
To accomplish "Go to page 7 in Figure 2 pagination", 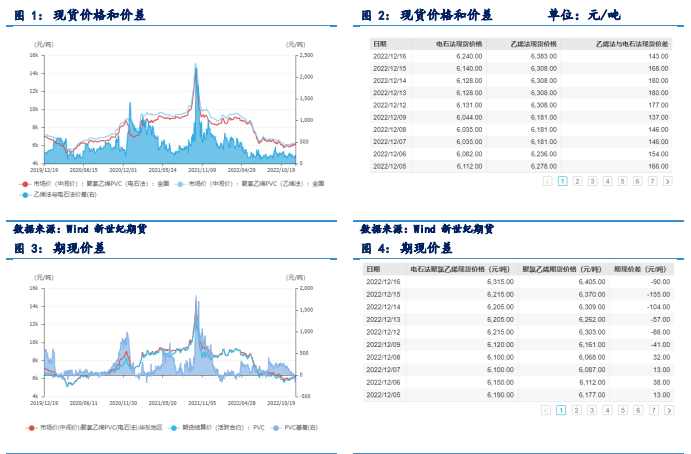I will [652, 181].
